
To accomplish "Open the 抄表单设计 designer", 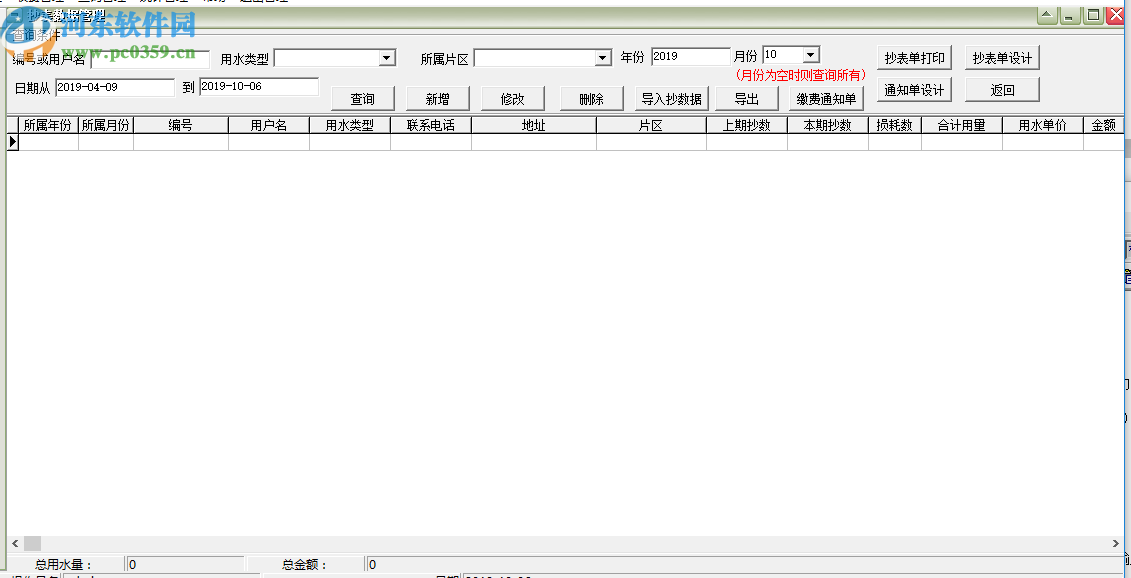I will coord(1003,58).
